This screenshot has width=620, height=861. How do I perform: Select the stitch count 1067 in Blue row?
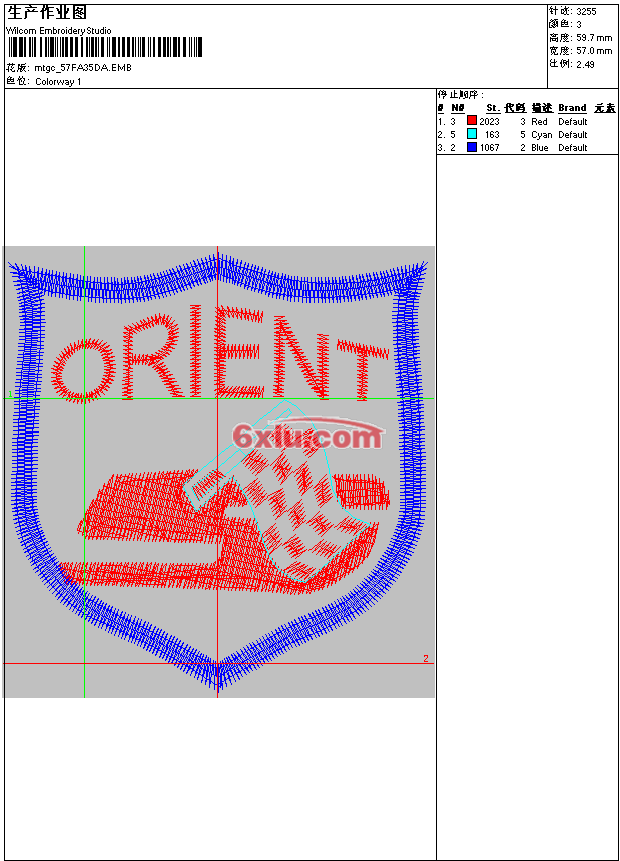click(489, 148)
